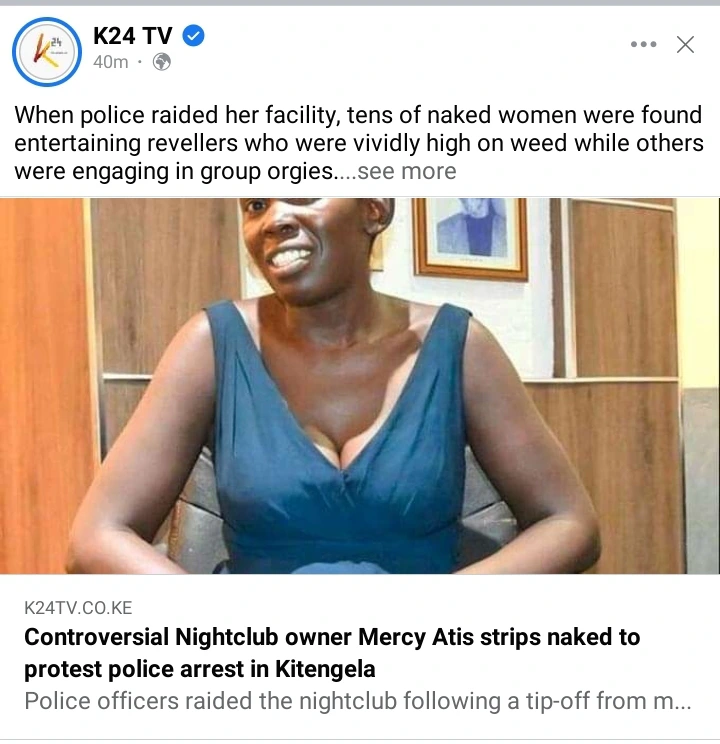The image size is (720, 744).
Task: Click the caption starting 'When police raided her facility'
Action: pos(359,143)
